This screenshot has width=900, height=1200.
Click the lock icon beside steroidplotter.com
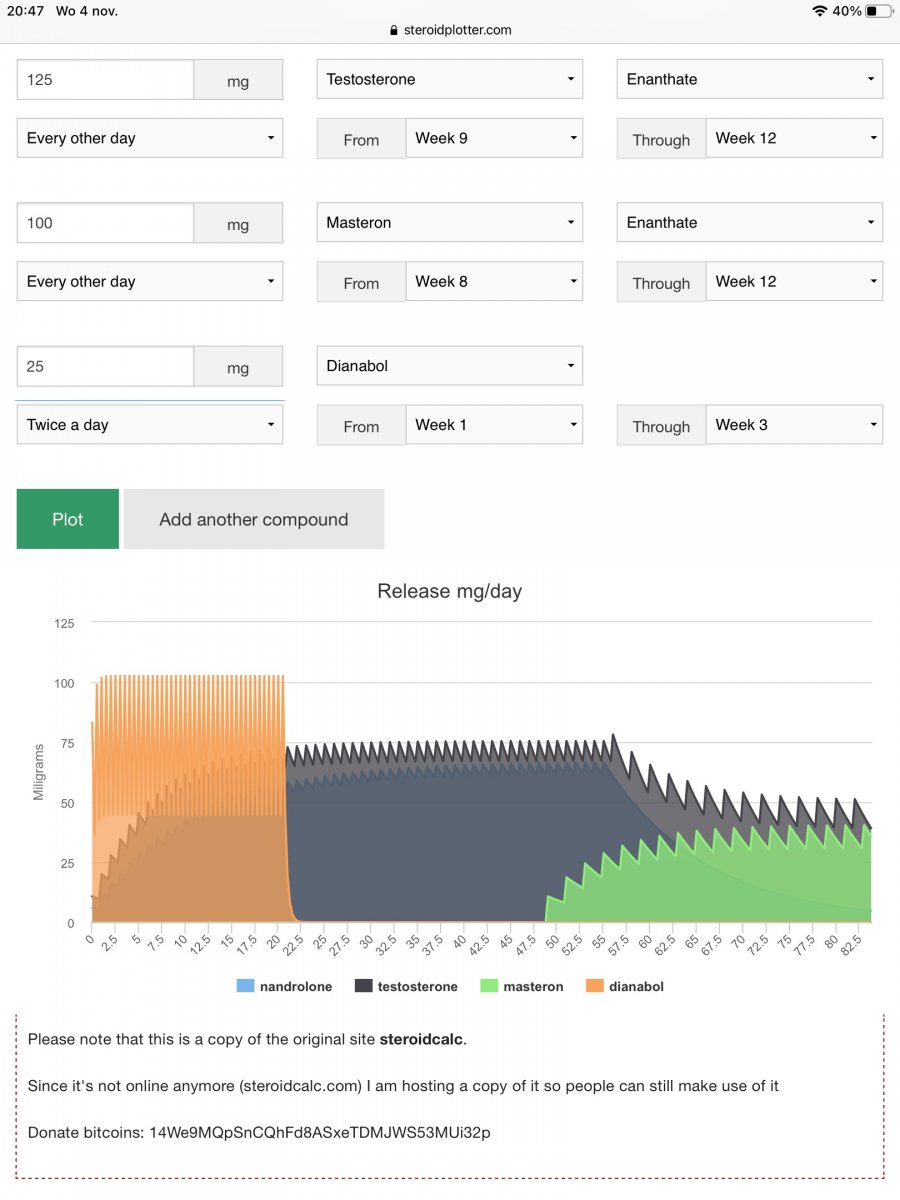coord(394,30)
